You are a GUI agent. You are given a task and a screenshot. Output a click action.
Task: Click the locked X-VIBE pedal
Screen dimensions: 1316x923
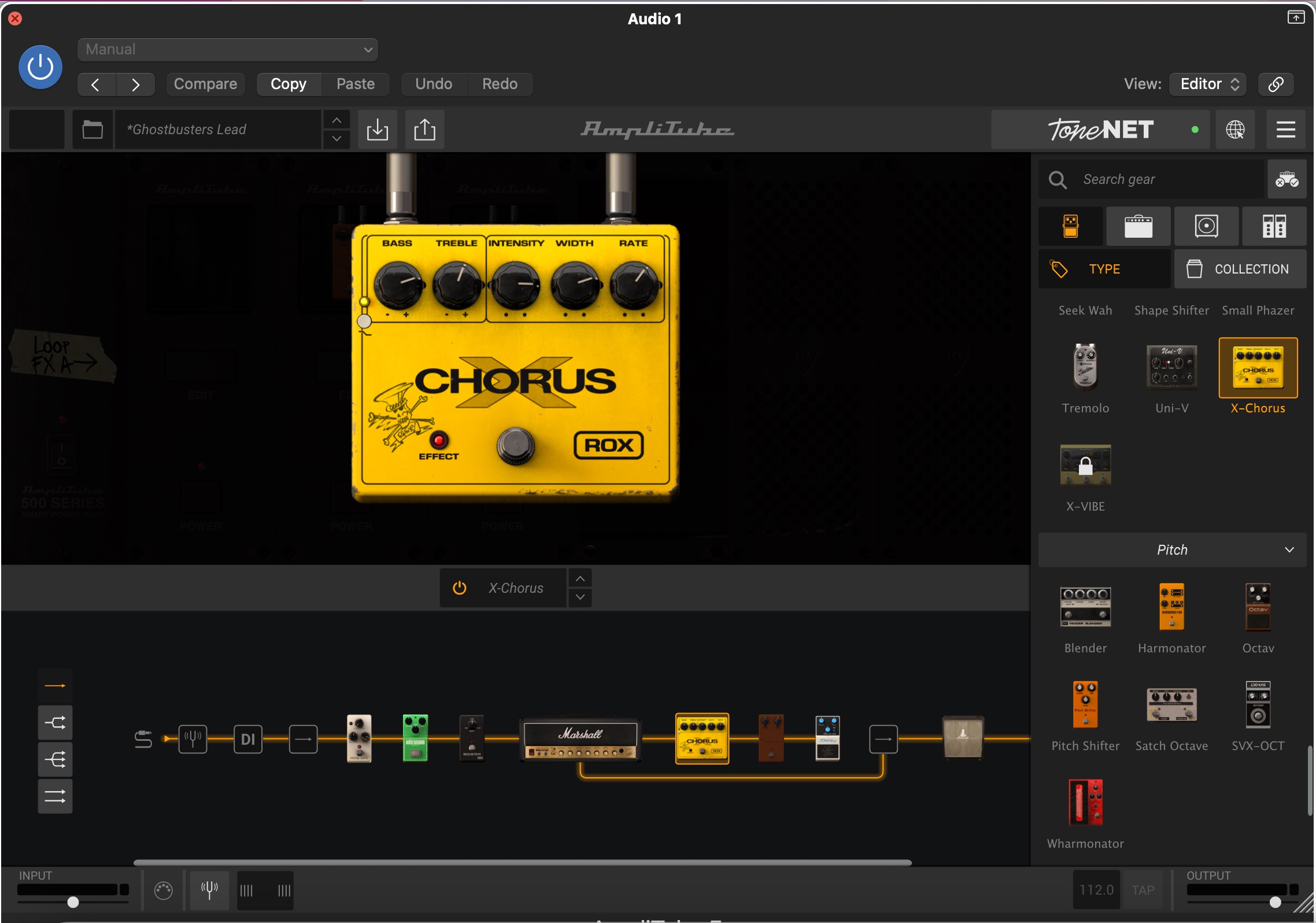pyautogui.click(x=1085, y=465)
